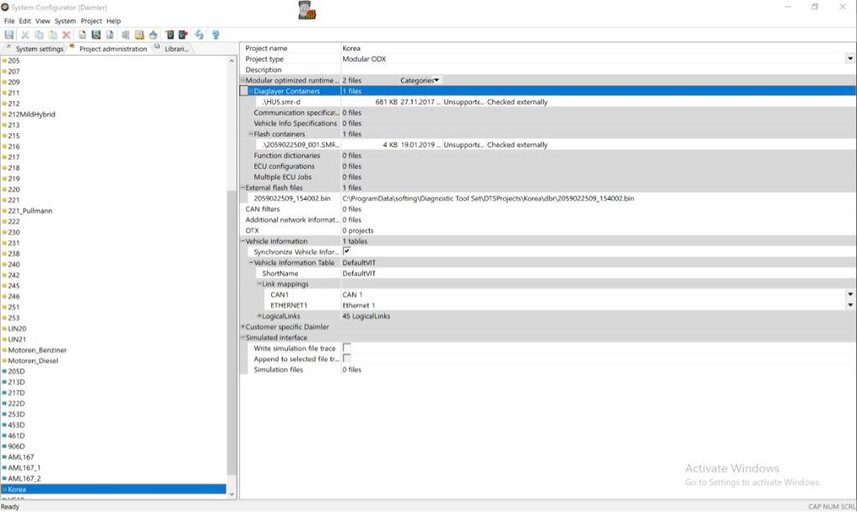Click the blue Refresh arrows toolbar icon

click(x=200, y=34)
